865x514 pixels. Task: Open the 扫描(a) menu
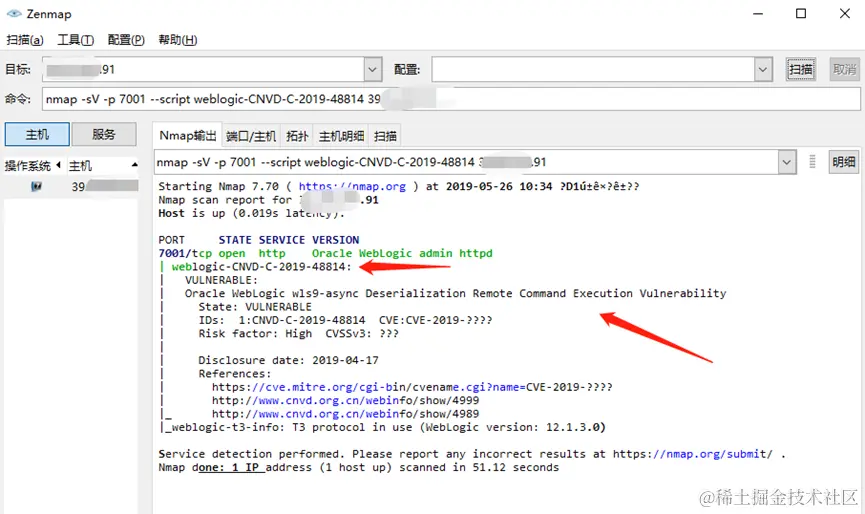tap(25, 40)
